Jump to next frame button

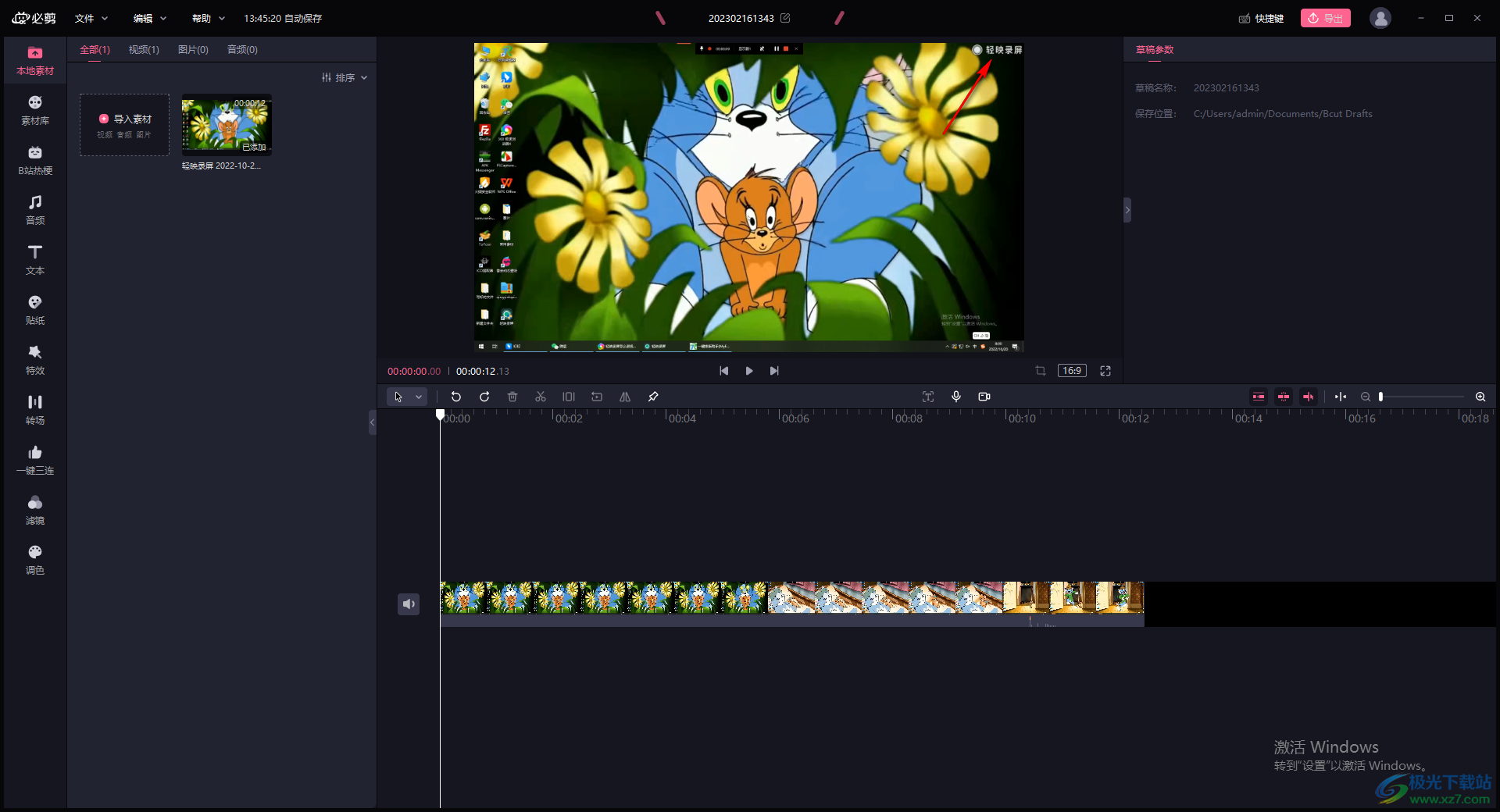tap(774, 371)
